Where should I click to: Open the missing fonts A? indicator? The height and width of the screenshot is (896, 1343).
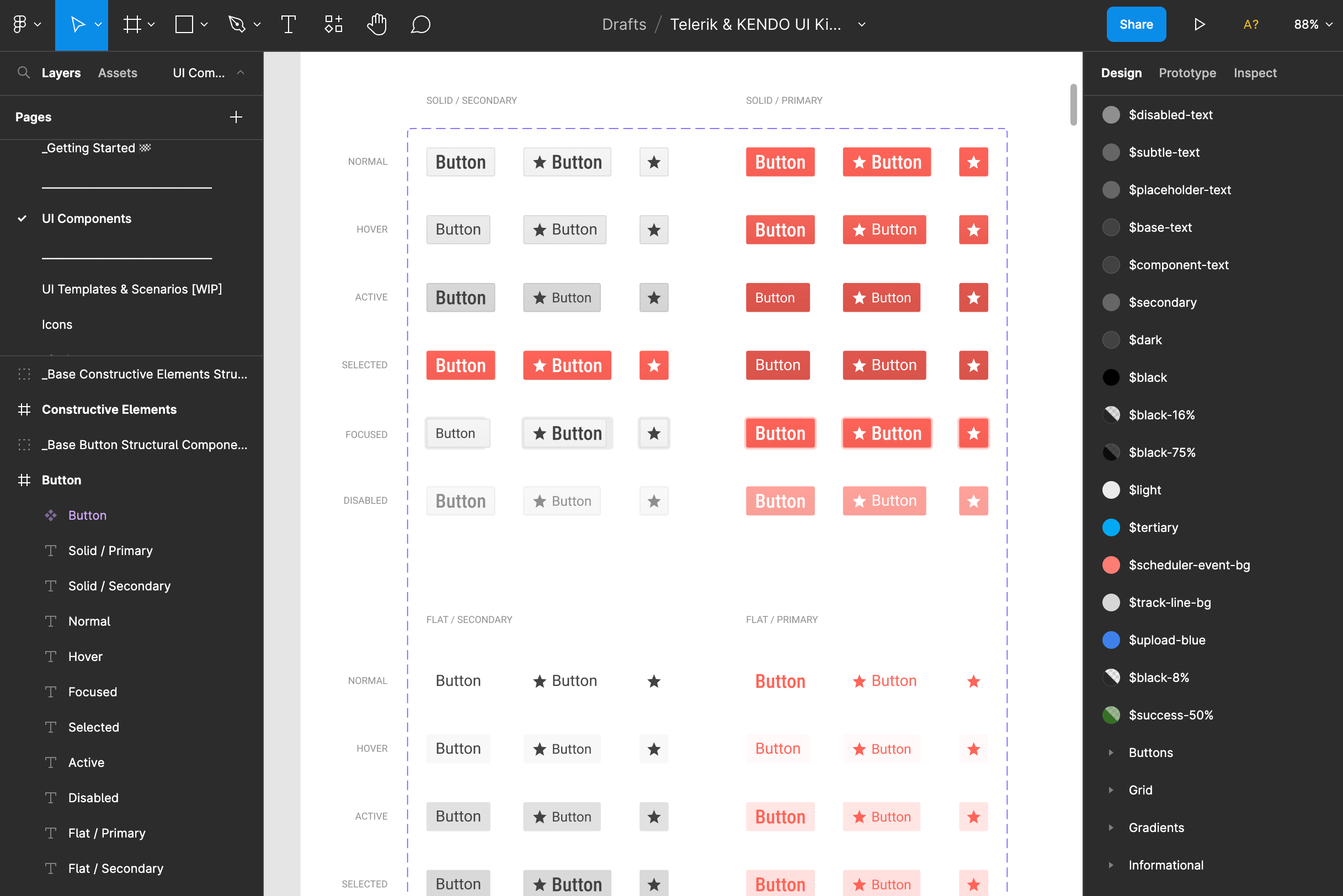click(x=1250, y=24)
